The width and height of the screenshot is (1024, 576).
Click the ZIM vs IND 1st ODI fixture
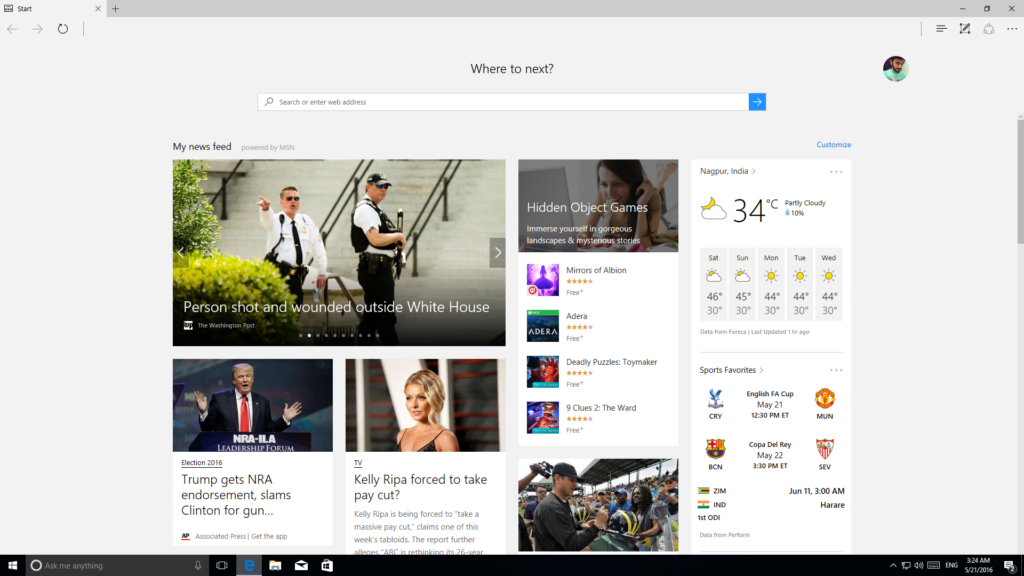click(x=771, y=504)
